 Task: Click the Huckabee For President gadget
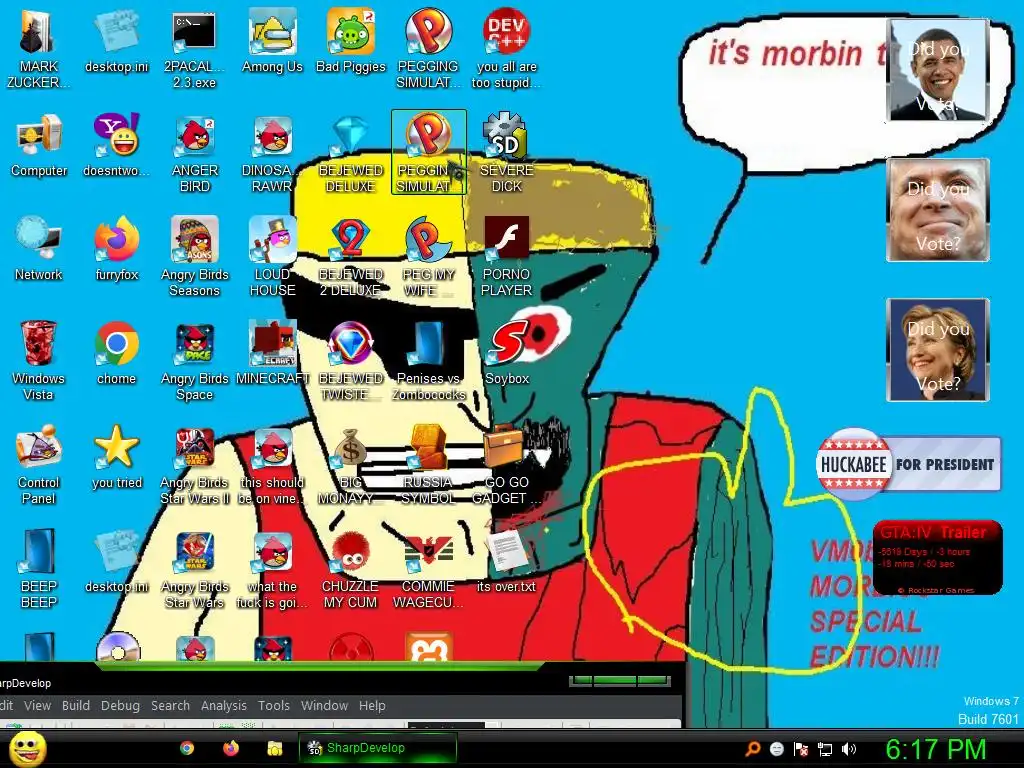tap(908, 464)
